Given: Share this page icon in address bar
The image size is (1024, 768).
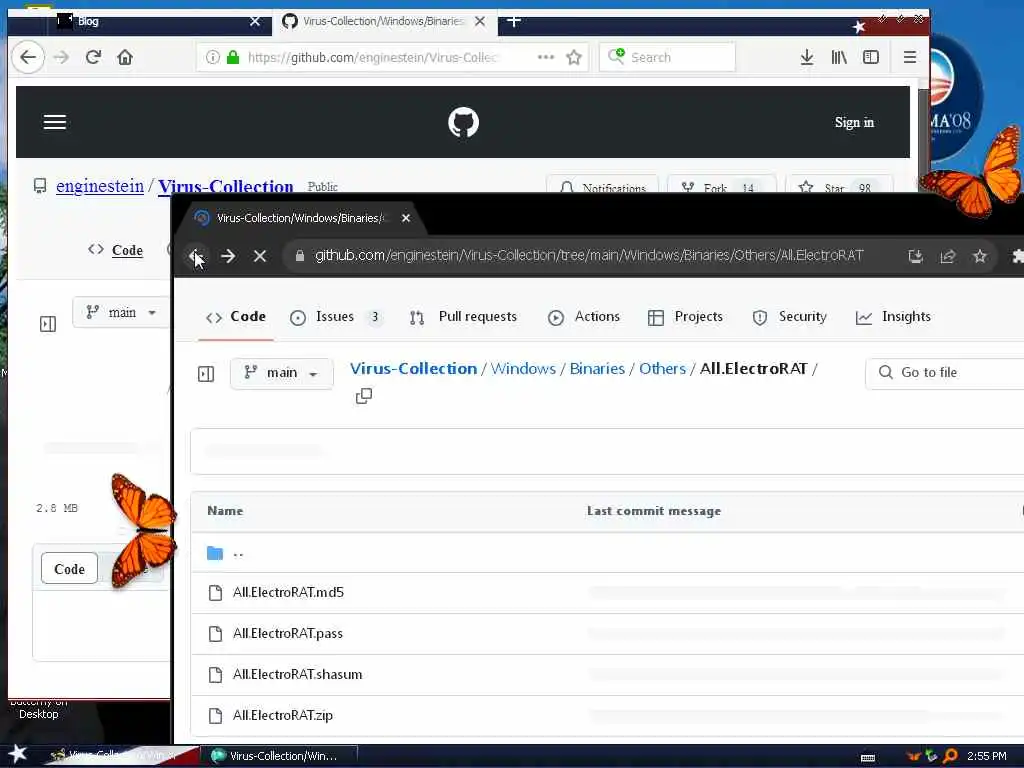Looking at the screenshot, I should [x=948, y=256].
